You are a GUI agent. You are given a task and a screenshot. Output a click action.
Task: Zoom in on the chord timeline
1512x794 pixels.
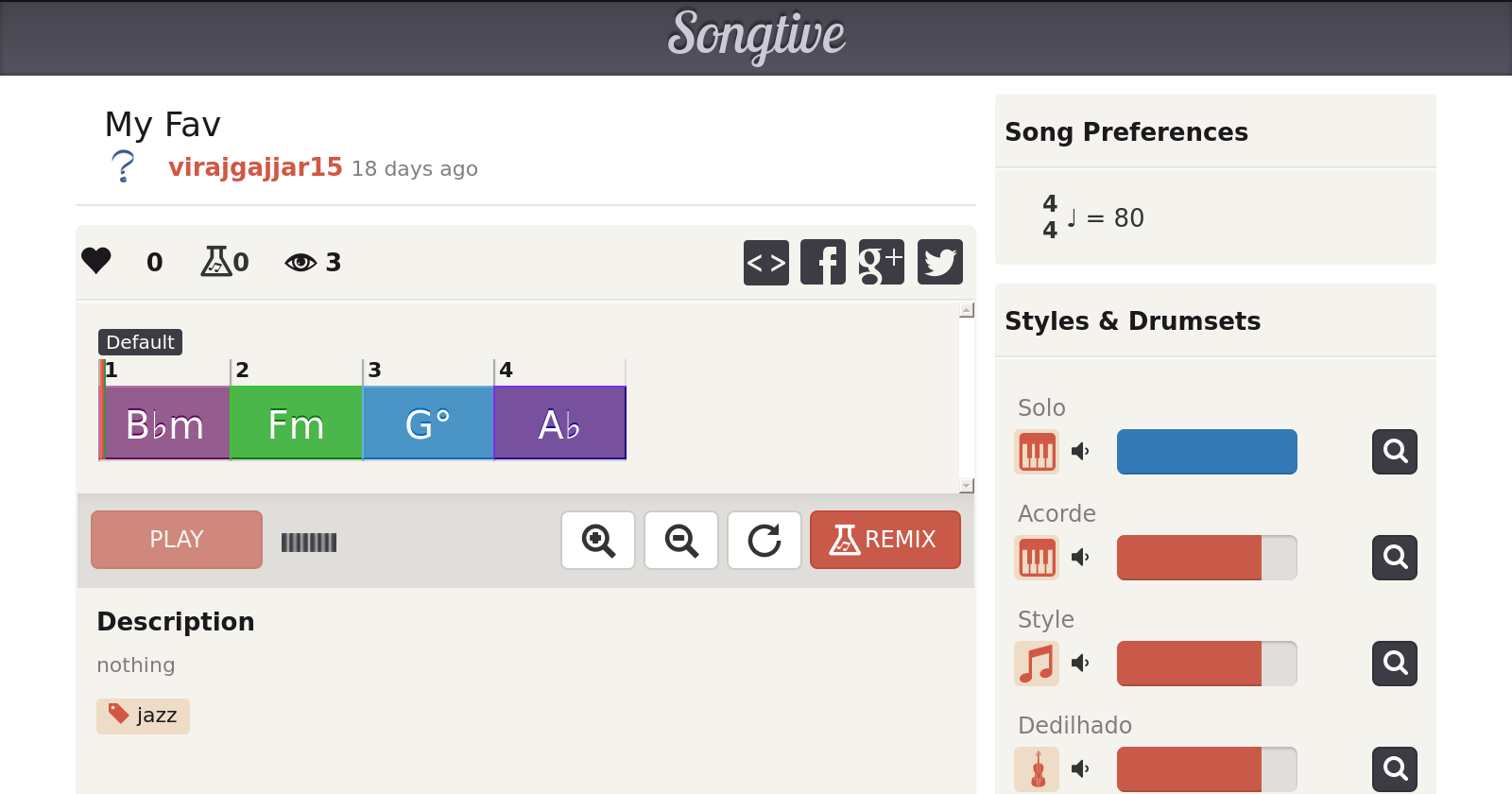598,541
